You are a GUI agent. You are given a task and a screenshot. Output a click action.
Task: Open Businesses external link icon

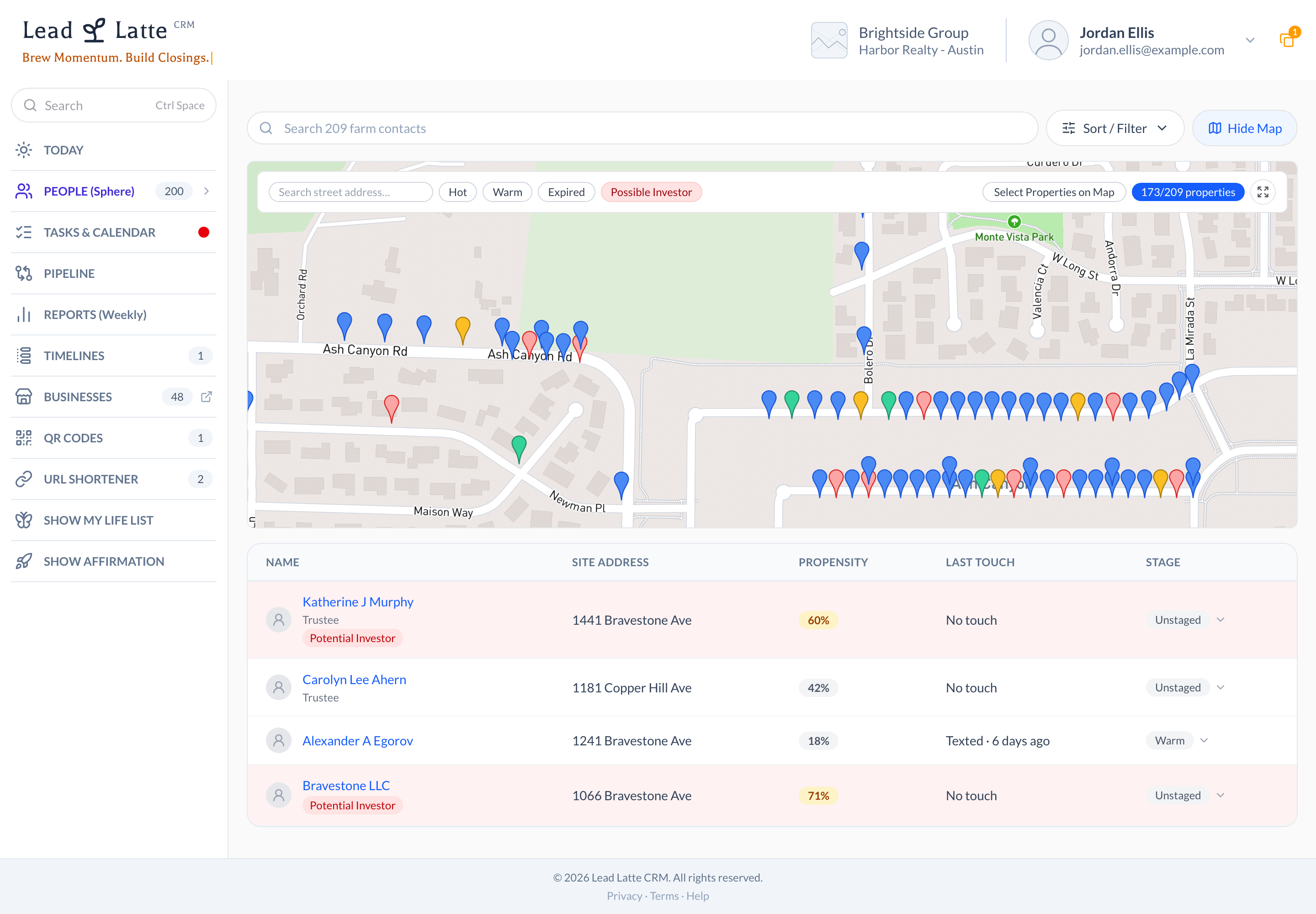point(207,397)
